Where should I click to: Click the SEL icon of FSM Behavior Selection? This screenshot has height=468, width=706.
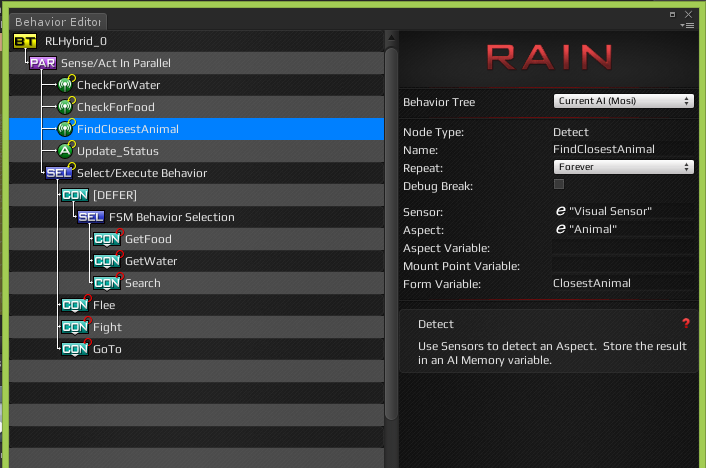(x=91, y=217)
